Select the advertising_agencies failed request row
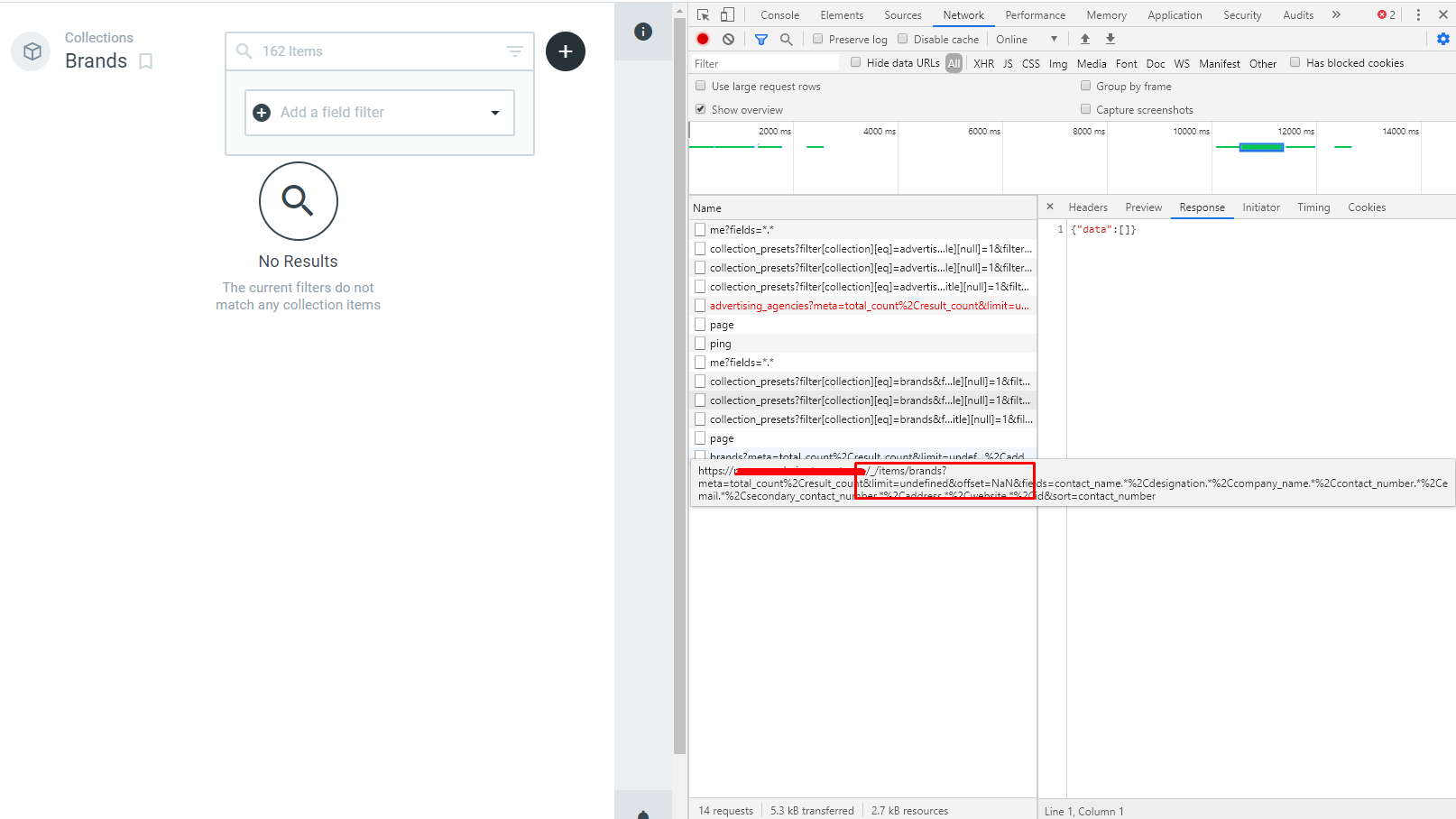Image resolution: width=1456 pixels, height=819 pixels. tap(866, 305)
